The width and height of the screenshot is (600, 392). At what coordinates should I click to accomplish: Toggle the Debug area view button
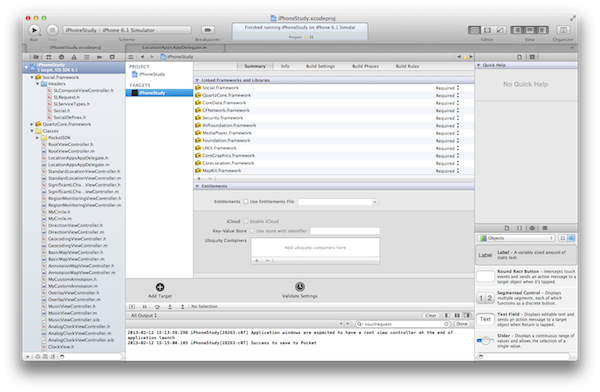[530, 30]
